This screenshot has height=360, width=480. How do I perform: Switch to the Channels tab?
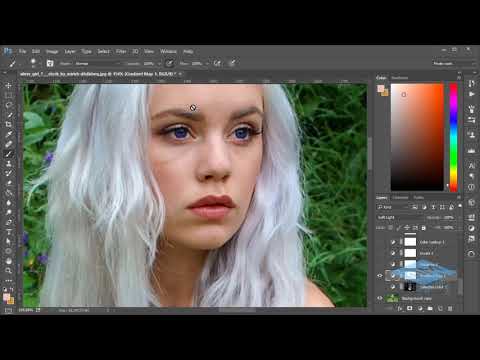click(x=400, y=197)
